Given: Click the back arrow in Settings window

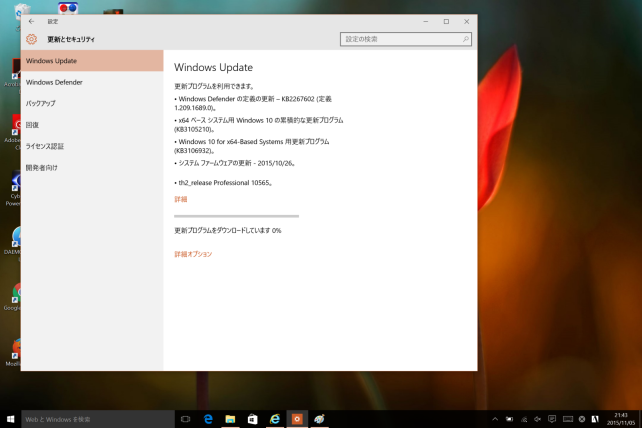Looking at the screenshot, I should 32,21.
